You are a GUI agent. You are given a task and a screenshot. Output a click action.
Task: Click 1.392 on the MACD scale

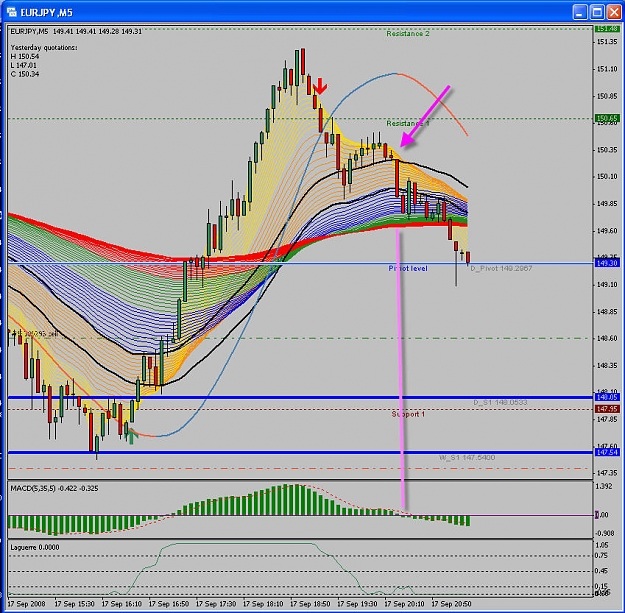pos(604,486)
